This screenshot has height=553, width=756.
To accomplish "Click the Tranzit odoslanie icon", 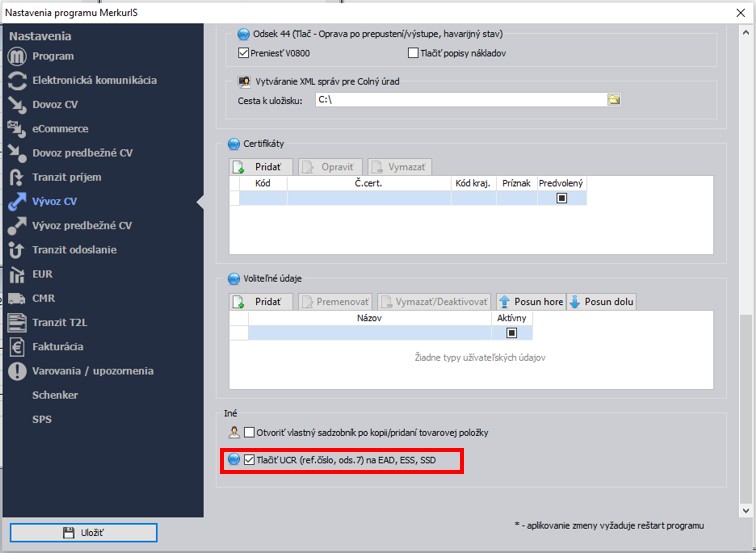I will coord(17,250).
